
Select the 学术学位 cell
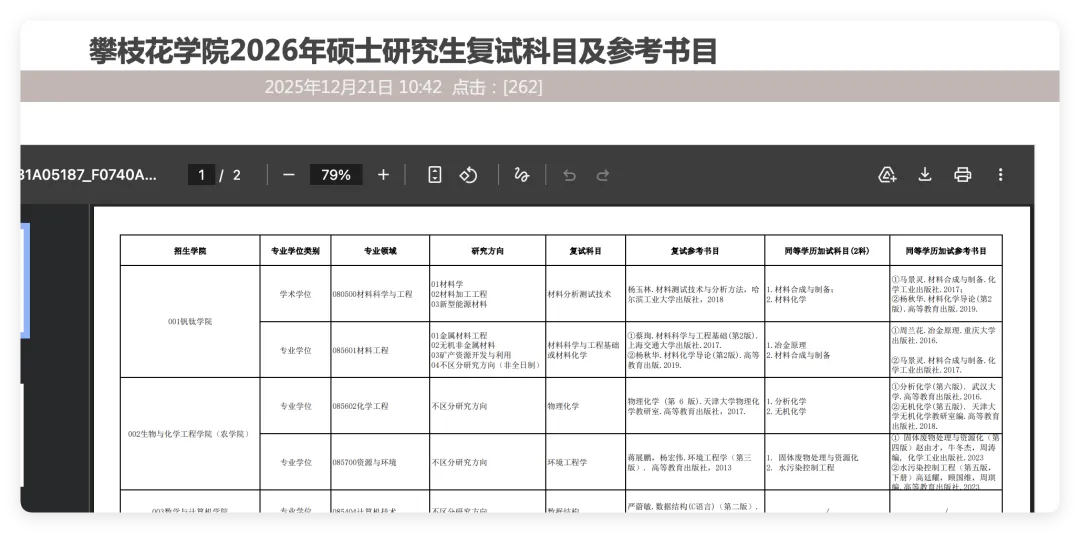(x=295, y=294)
